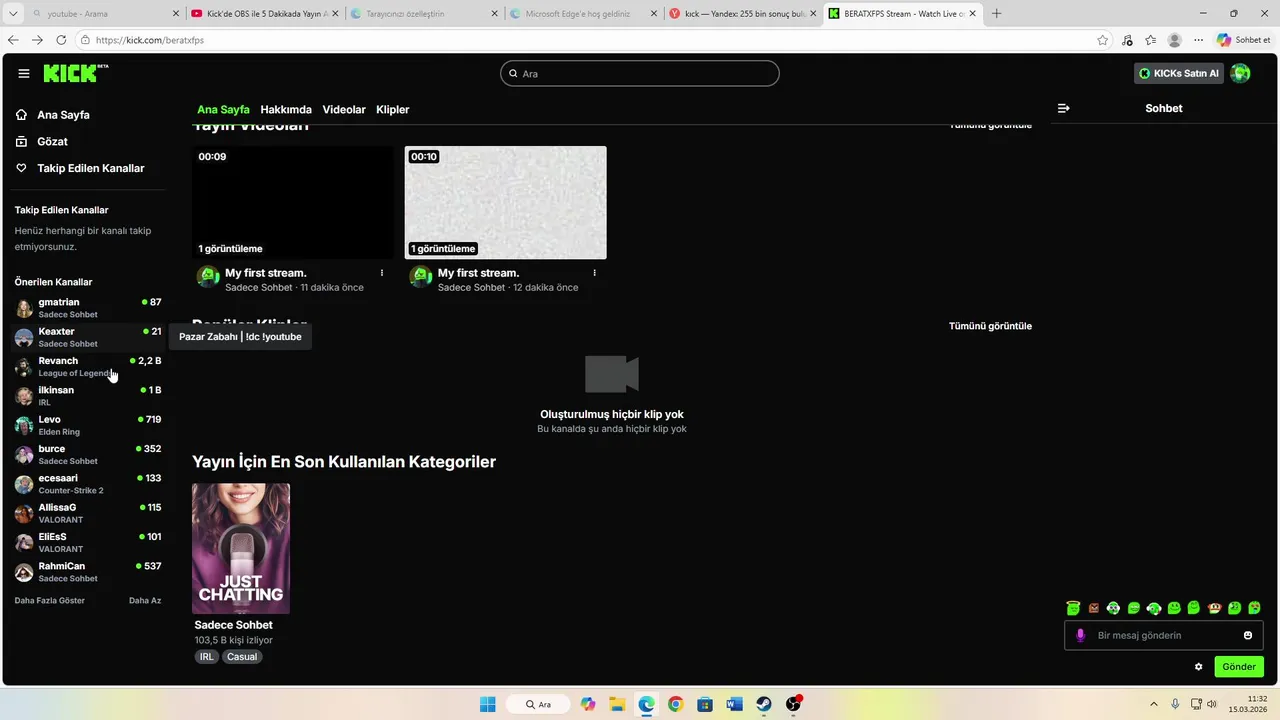This screenshot has height=720, width=1280.
Task: Open OBS Studio from taskbar
Action: coord(793,704)
